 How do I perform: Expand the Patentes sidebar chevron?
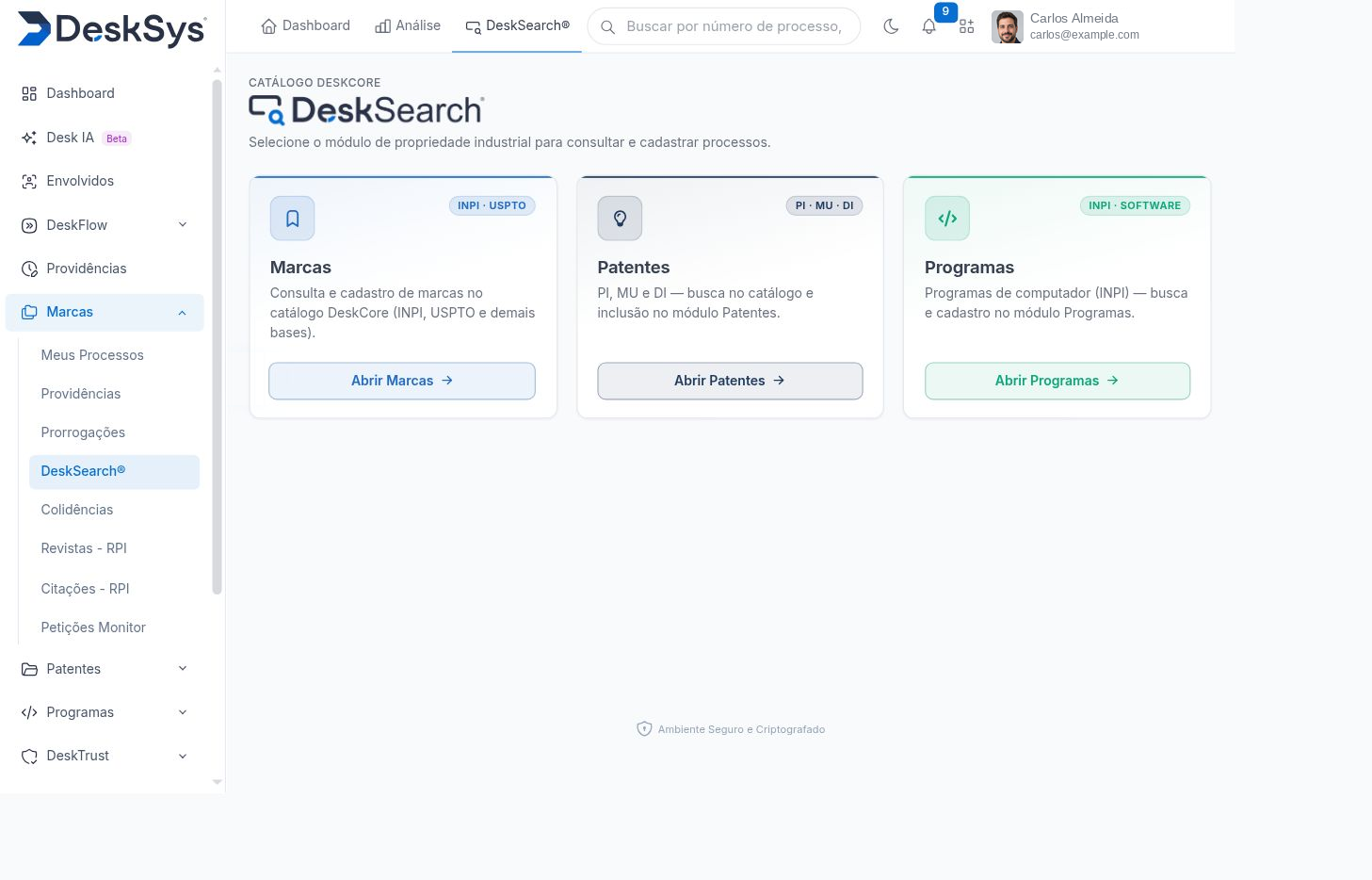coord(183,669)
